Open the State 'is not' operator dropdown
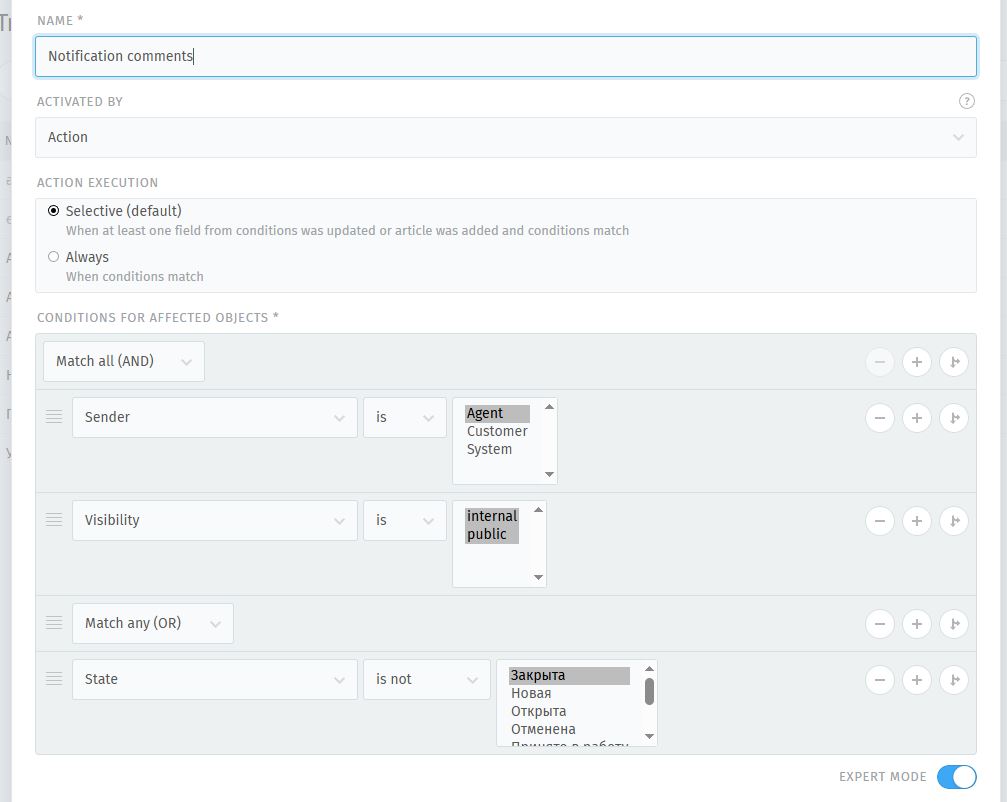The height and width of the screenshot is (802, 1007). pos(424,679)
